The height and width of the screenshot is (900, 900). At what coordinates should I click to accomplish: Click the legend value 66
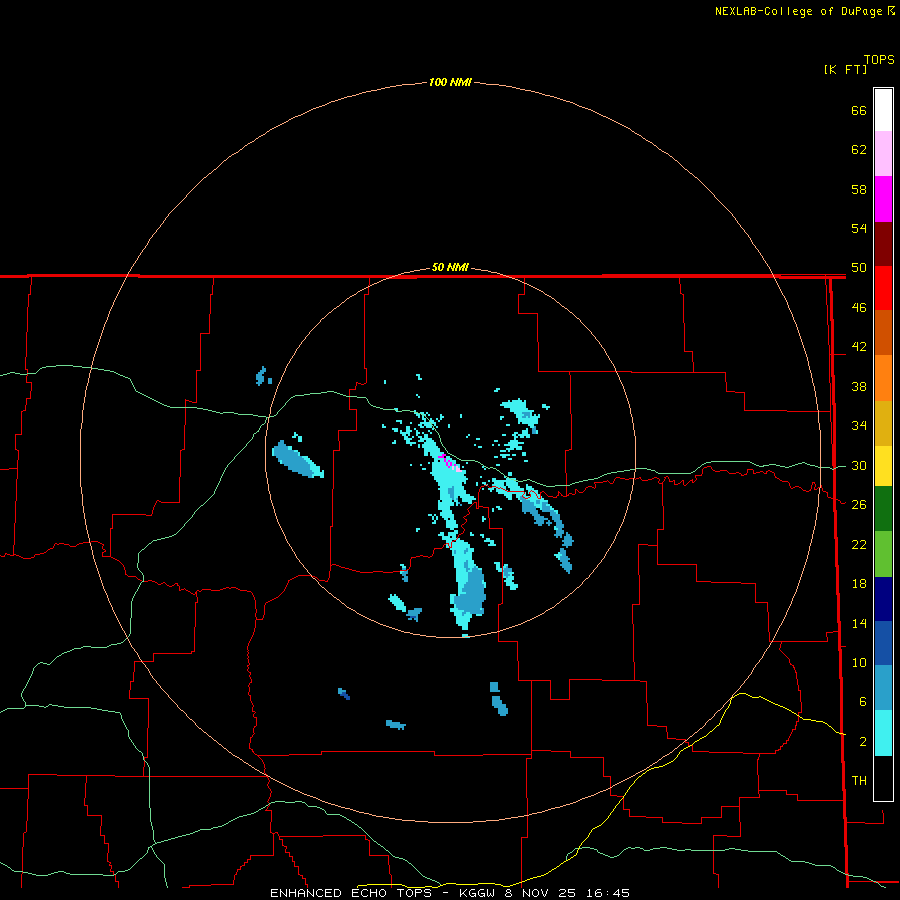tap(859, 110)
